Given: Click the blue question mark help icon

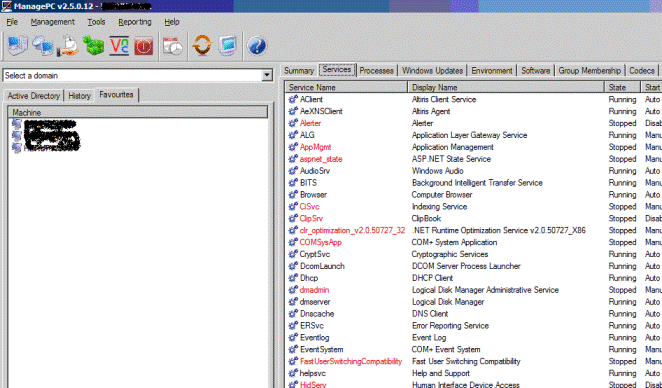Looking at the screenshot, I should click(x=257, y=46).
